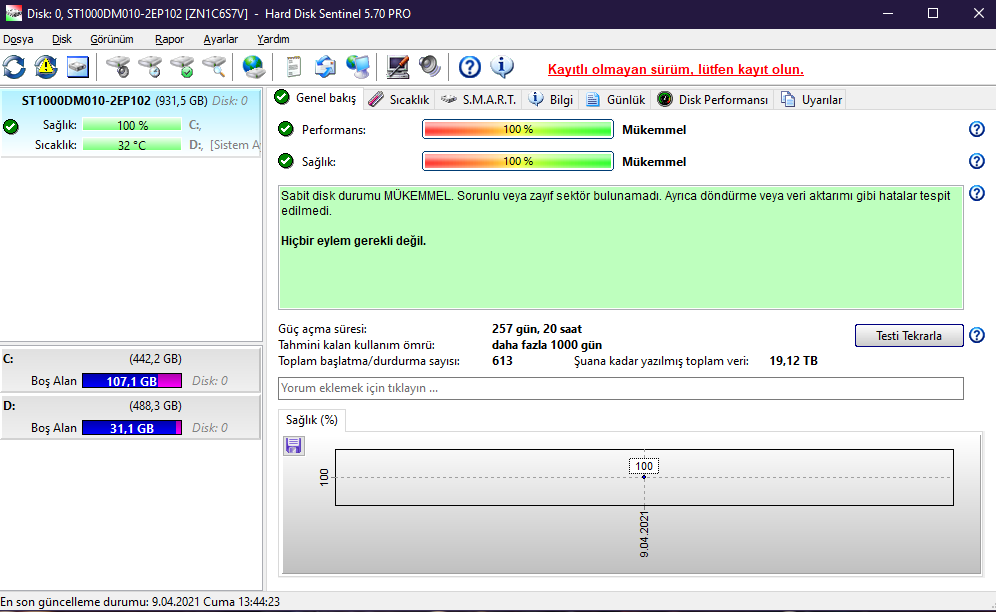Open the Ayarlar menu

220,39
